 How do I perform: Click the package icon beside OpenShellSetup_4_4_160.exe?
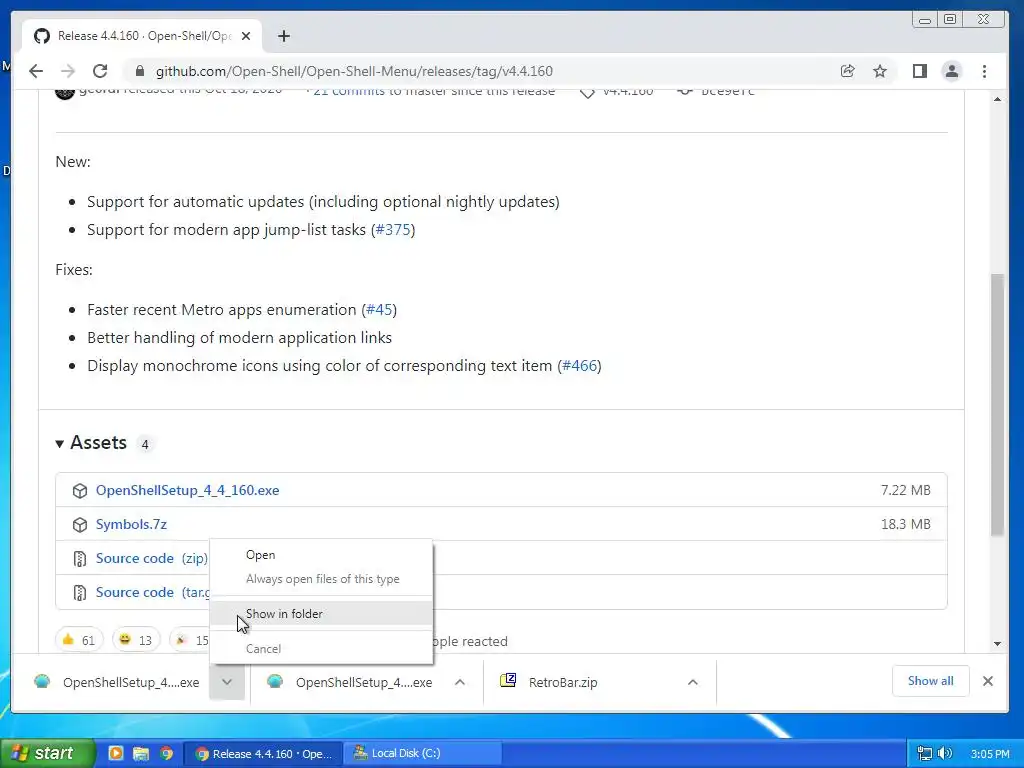tap(80, 491)
